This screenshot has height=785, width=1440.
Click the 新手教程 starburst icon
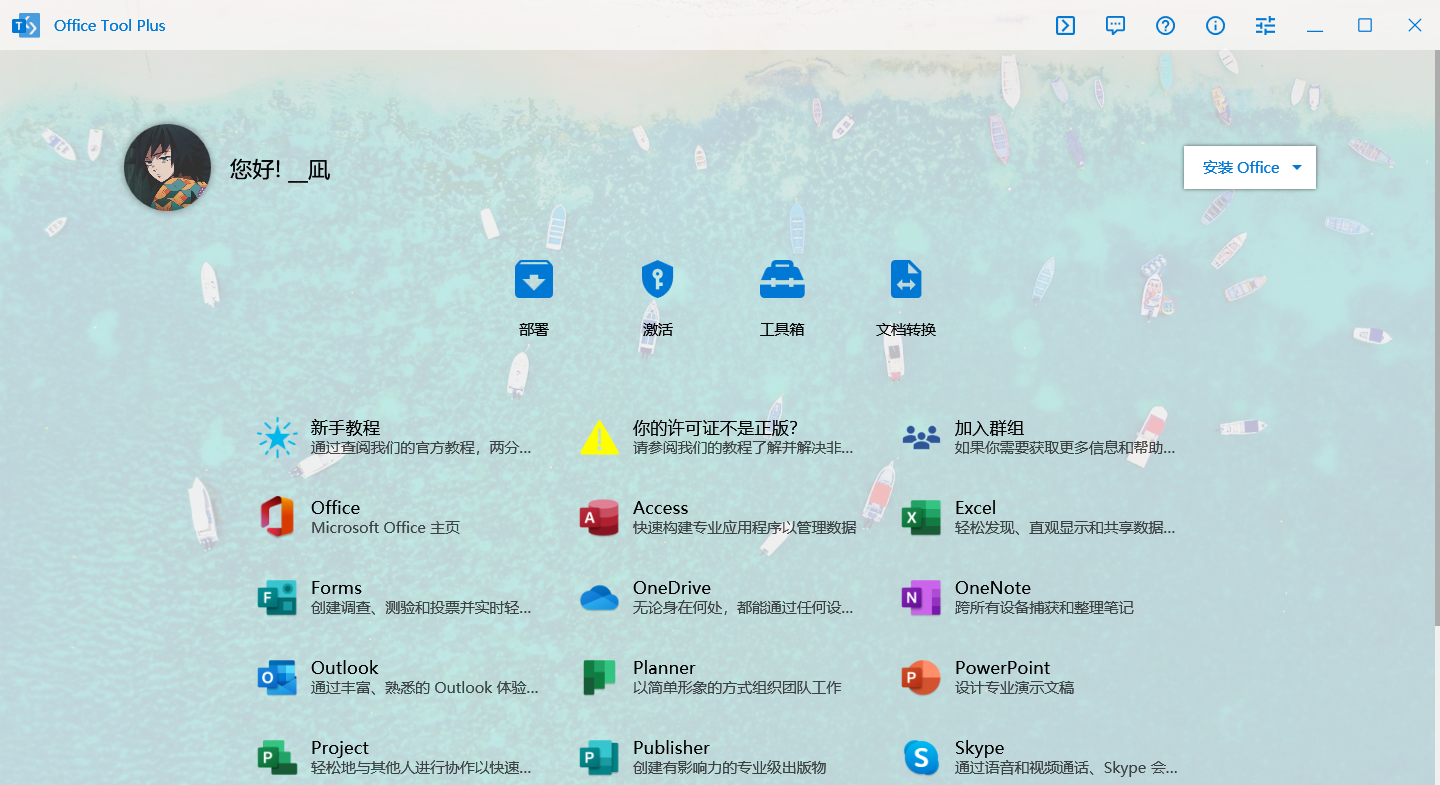point(277,437)
